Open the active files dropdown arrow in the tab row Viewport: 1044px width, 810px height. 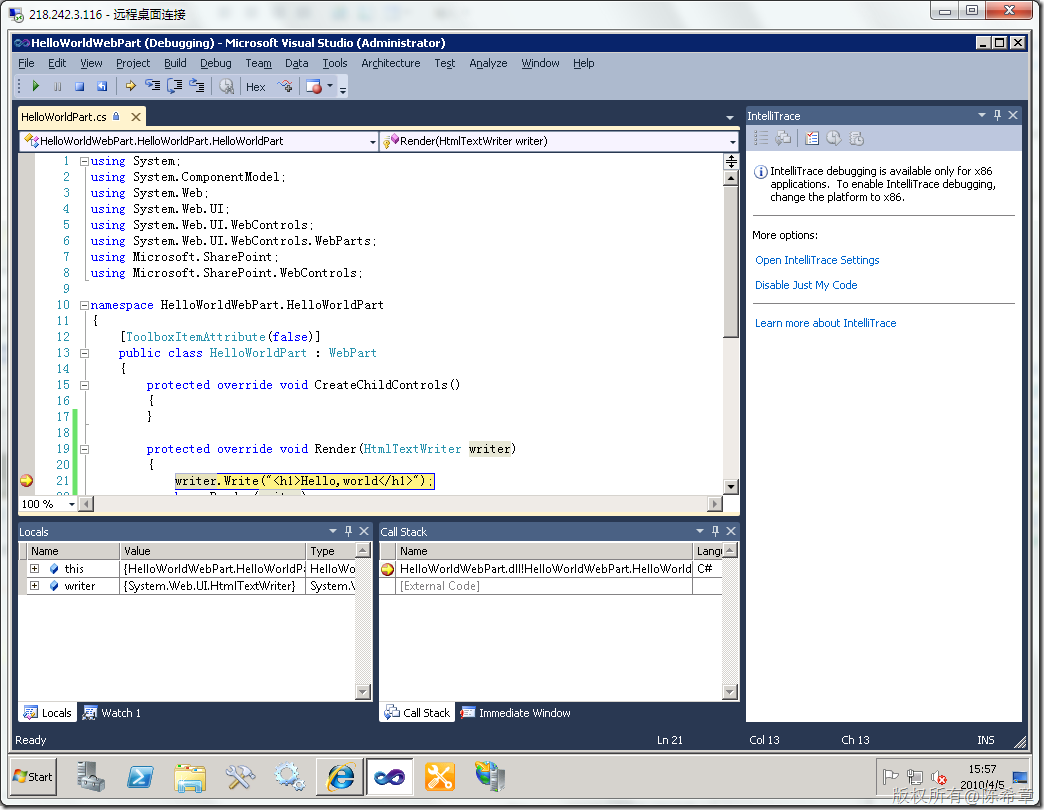[730, 117]
